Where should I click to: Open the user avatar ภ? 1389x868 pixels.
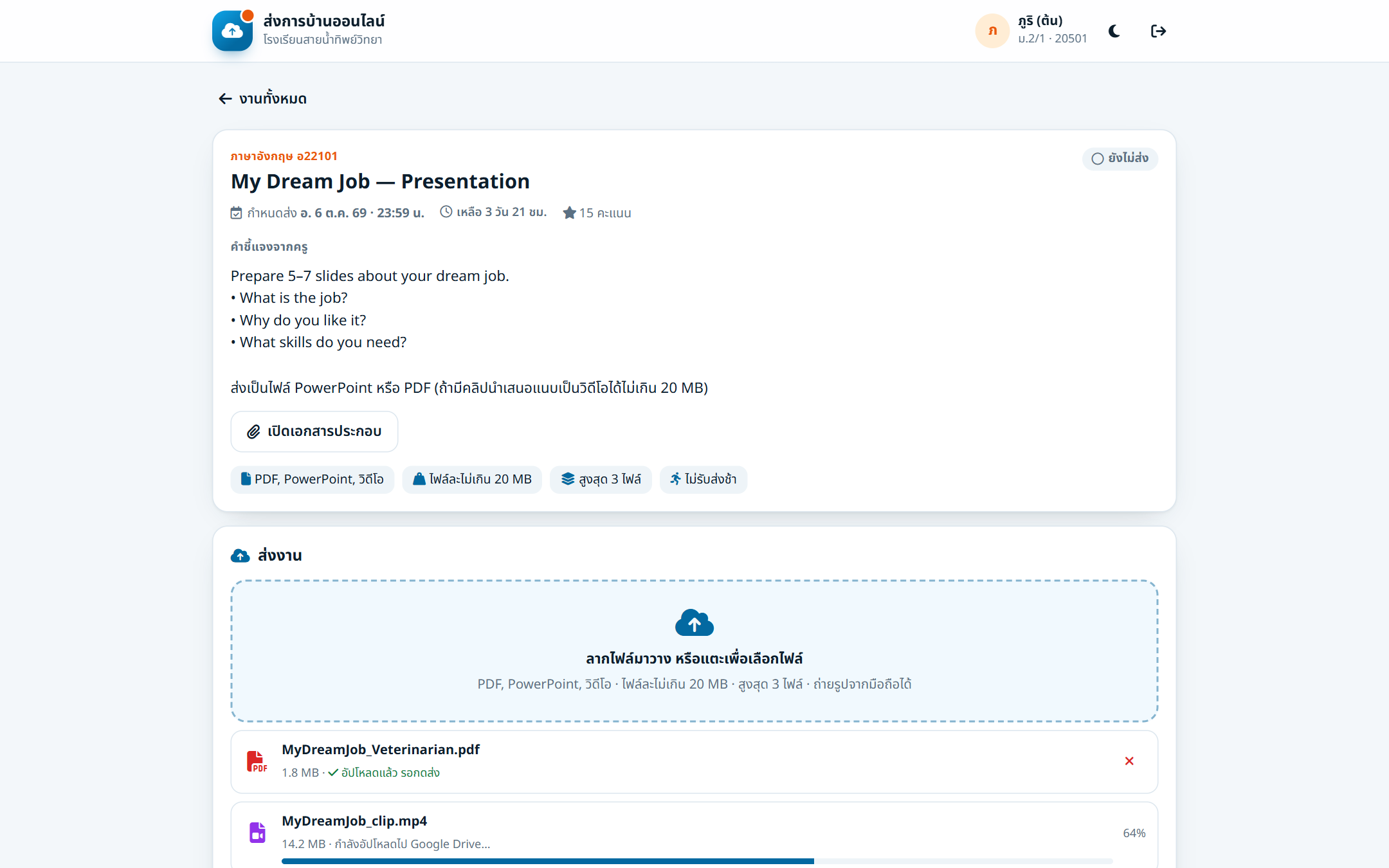pos(992,31)
